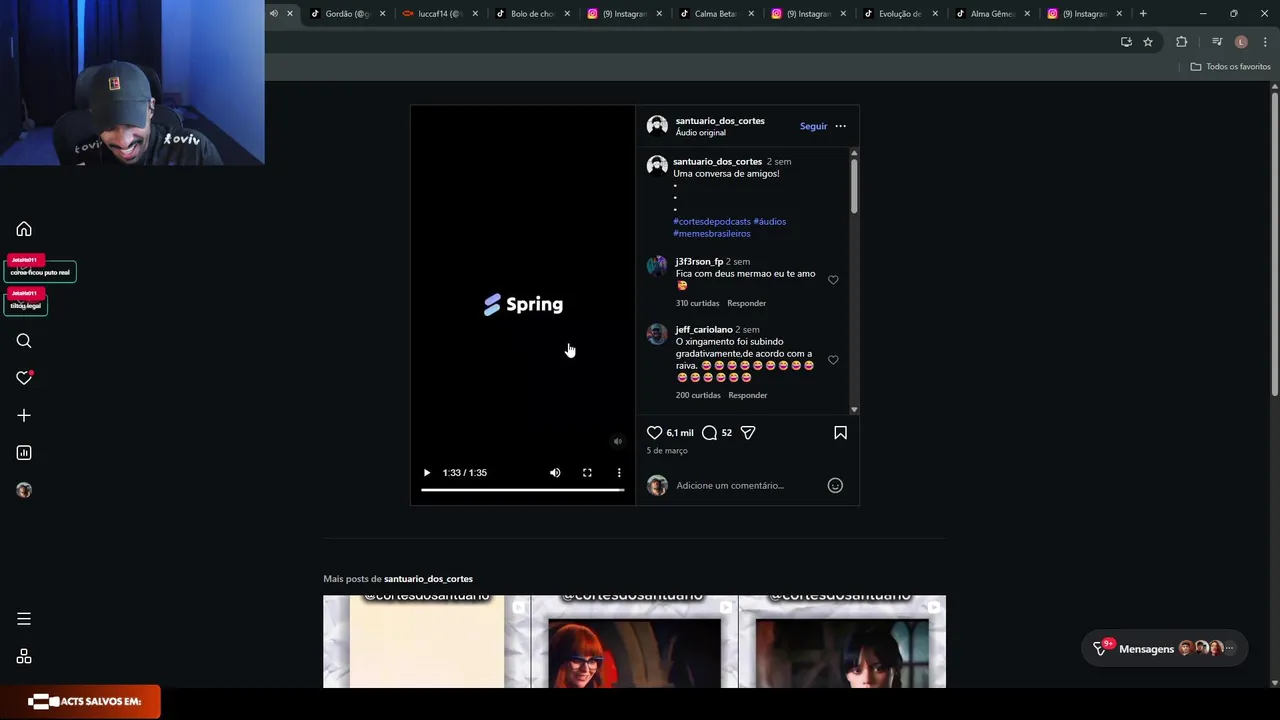Switch to the luccaf14 tab

pos(440,14)
